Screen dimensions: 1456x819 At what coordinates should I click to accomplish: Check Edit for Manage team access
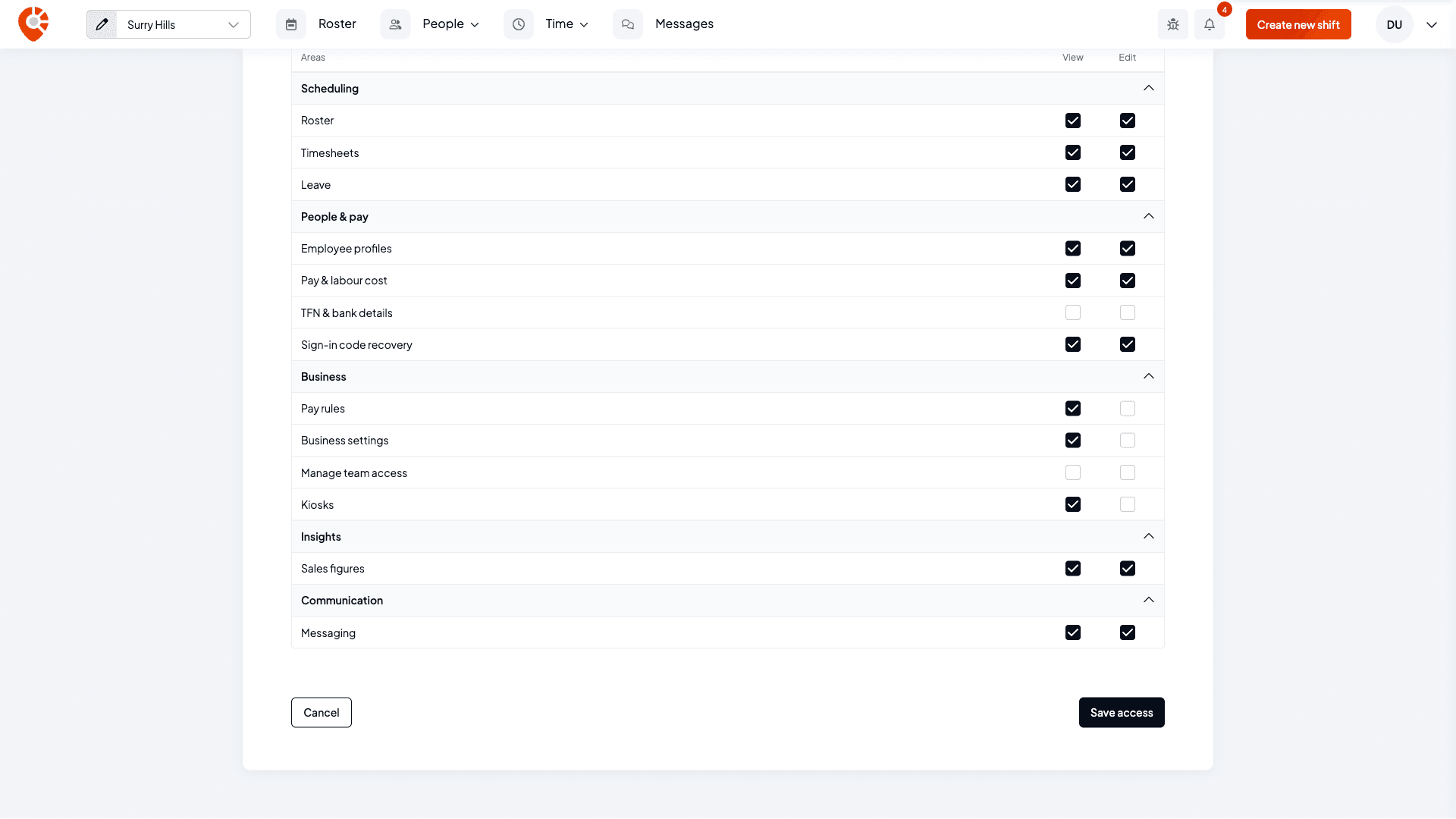(1128, 472)
